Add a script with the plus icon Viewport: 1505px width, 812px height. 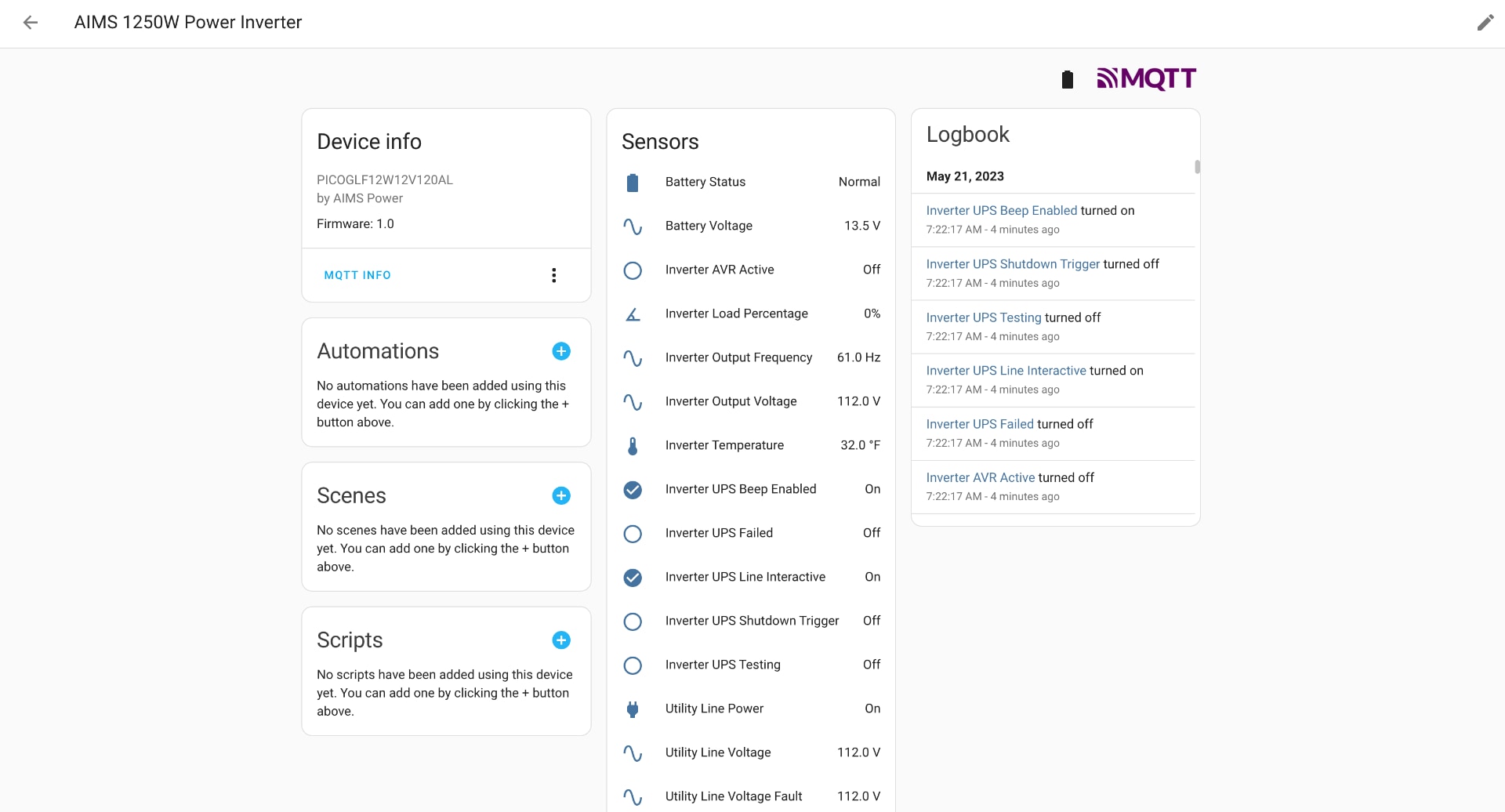point(561,640)
